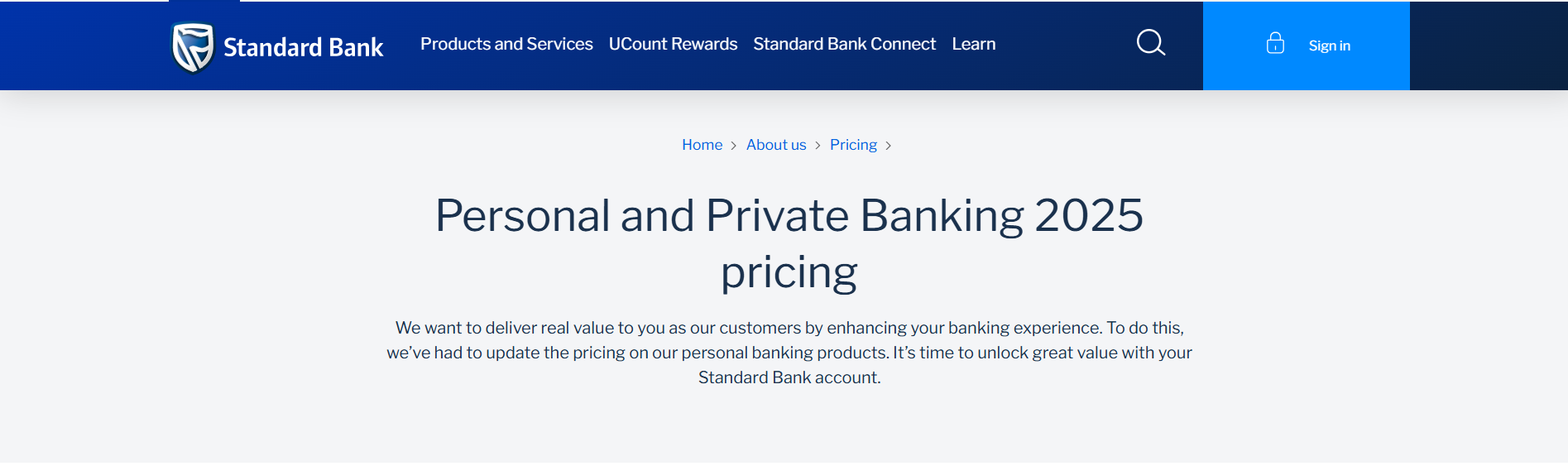Click the white indicator bar above the logo
The width and height of the screenshot is (1568, 466).
click(204, 1)
